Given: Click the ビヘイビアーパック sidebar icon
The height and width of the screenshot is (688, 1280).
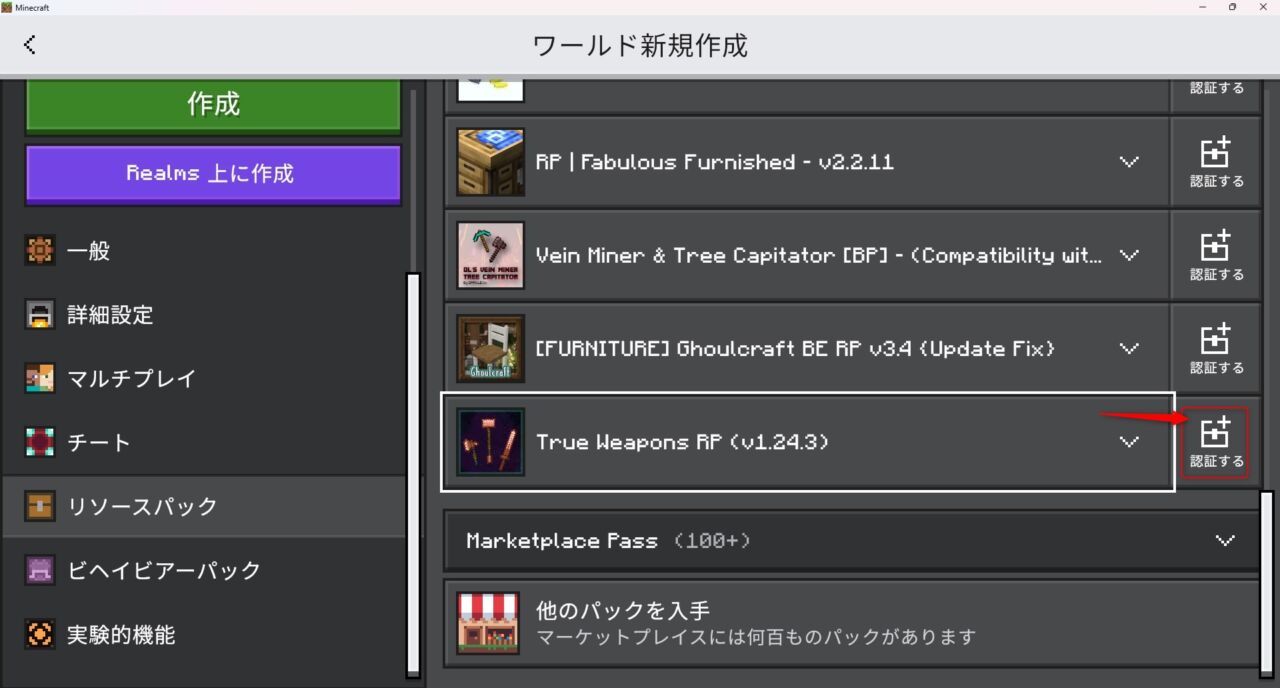Looking at the screenshot, I should coord(40,570).
